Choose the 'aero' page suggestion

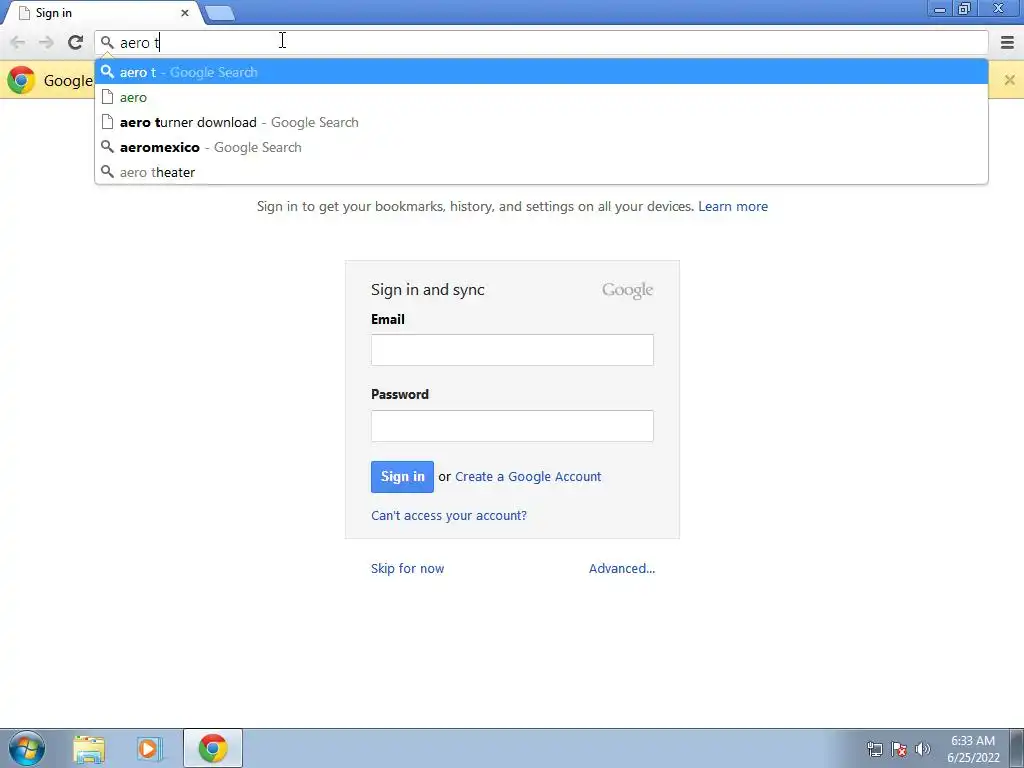[541, 97]
